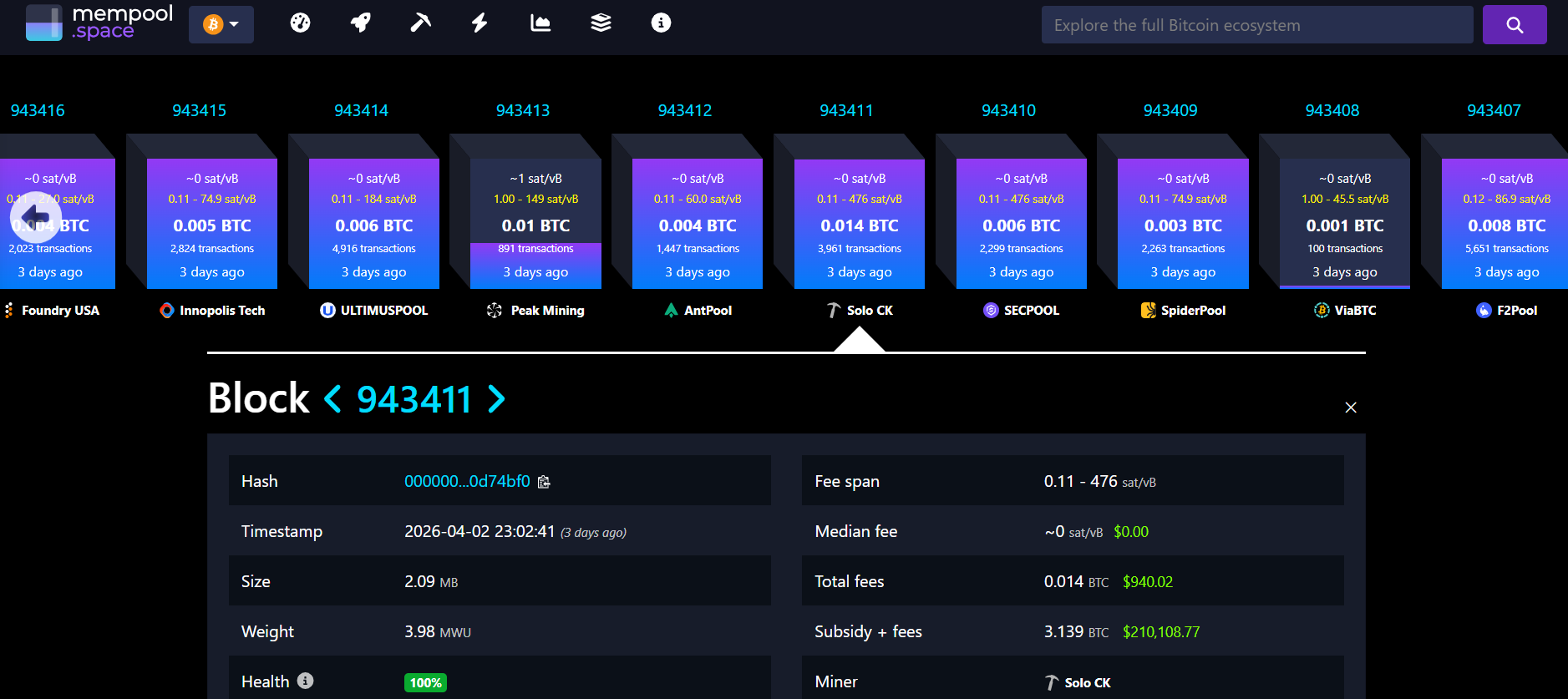Open the Mining hammer icon
Viewport: 1568px width, 699px height.
click(420, 23)
